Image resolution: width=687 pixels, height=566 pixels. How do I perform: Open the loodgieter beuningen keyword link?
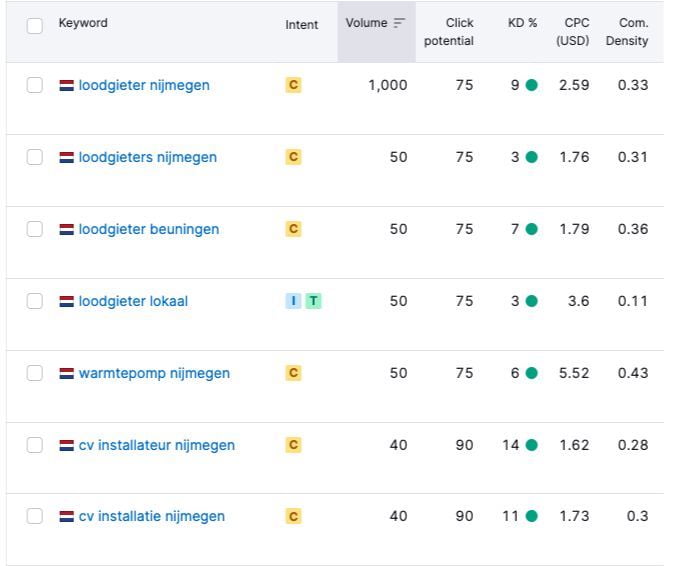[149, 229]
